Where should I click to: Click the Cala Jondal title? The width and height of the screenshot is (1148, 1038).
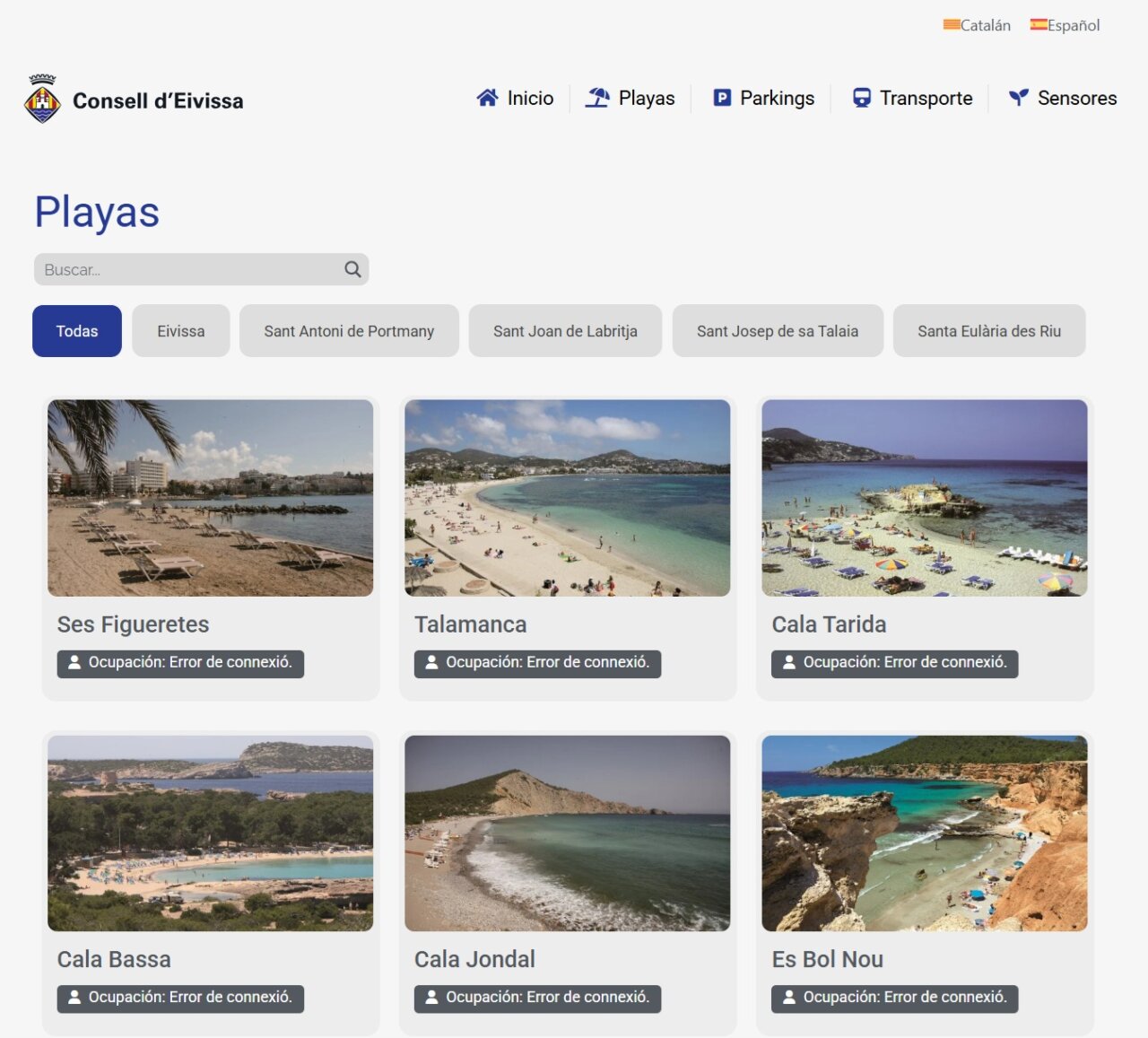474,959
